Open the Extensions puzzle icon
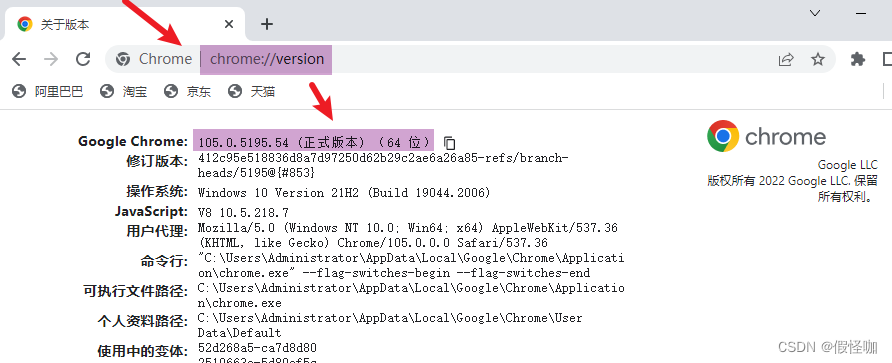The height and width of the screenshot is (363, 892). [857, 59]
